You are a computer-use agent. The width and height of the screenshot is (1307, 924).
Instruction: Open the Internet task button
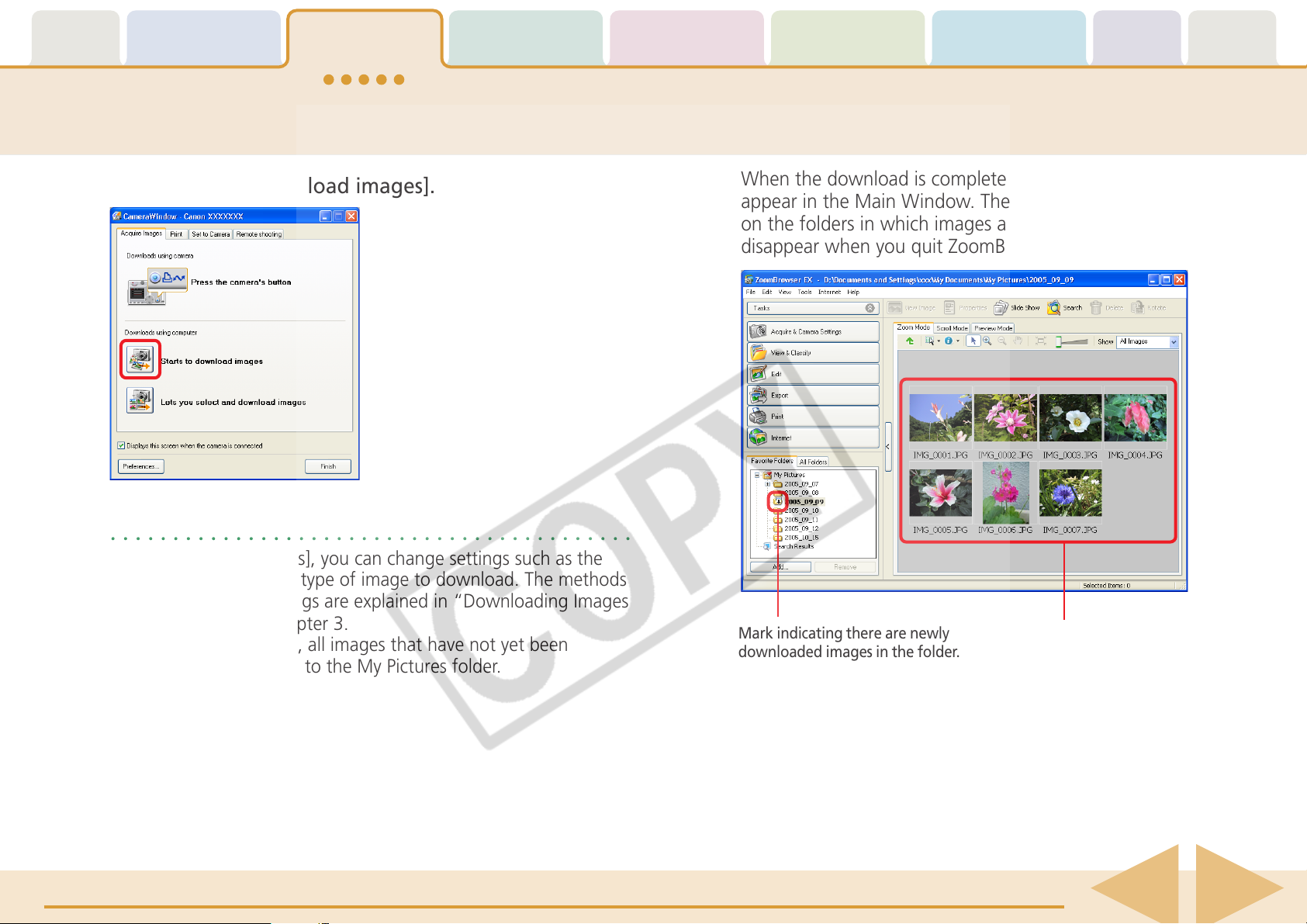[813, 438]
